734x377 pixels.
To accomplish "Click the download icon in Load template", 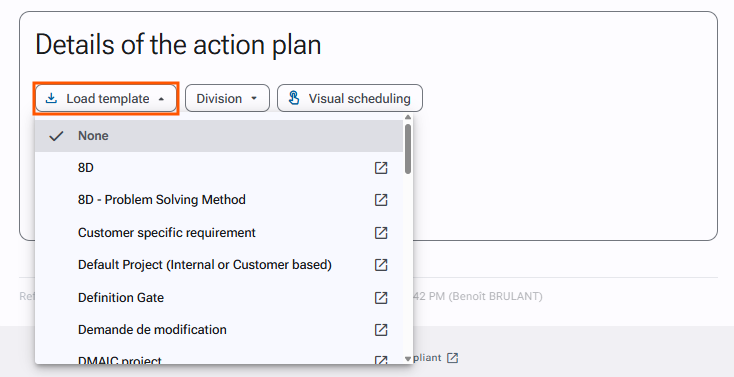I will [x=51, y=98].
